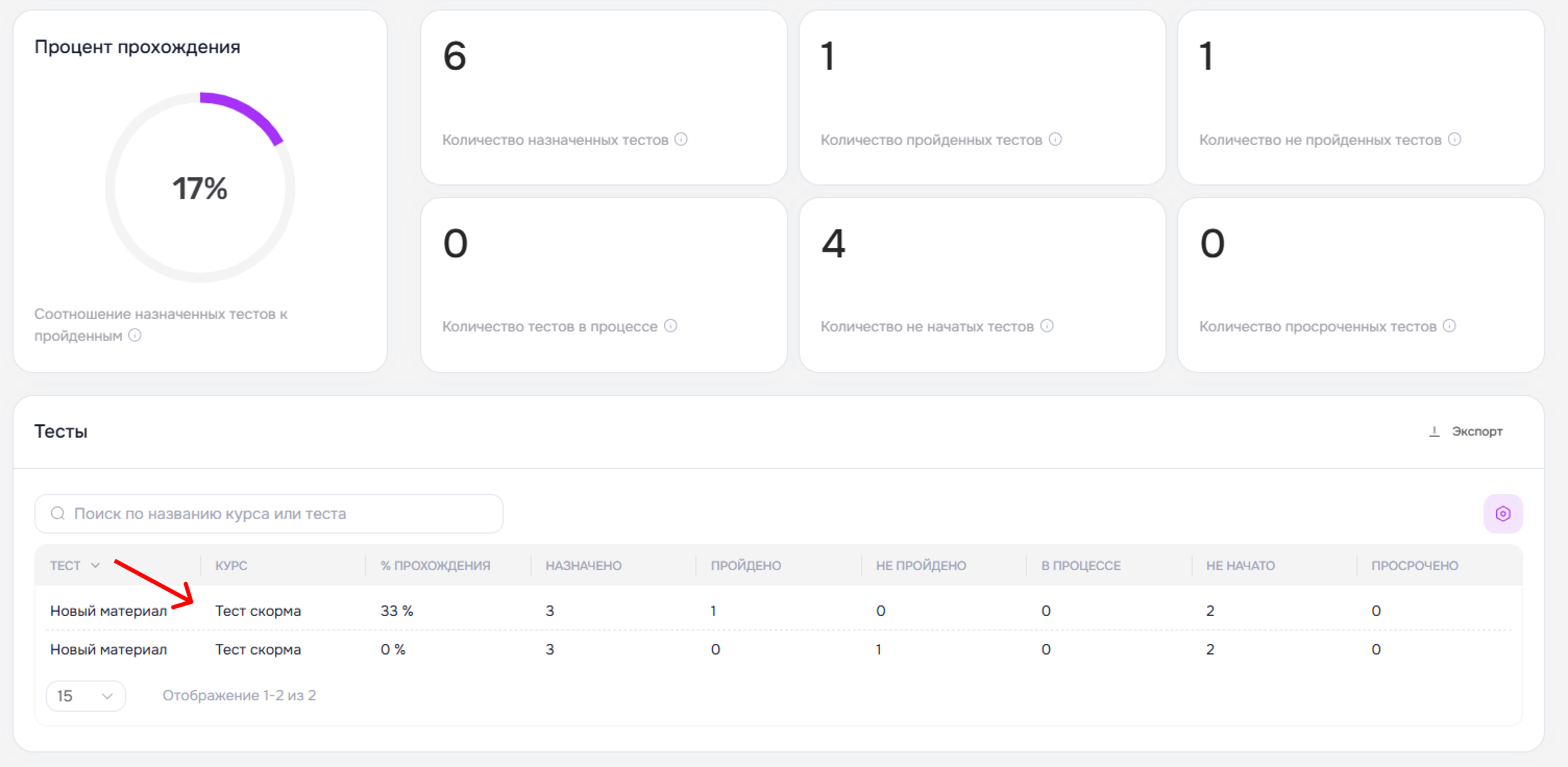The height and width of the screenshot is (767, 1568).
Task: Click the search magnifier icon
Action: point(58,514)
